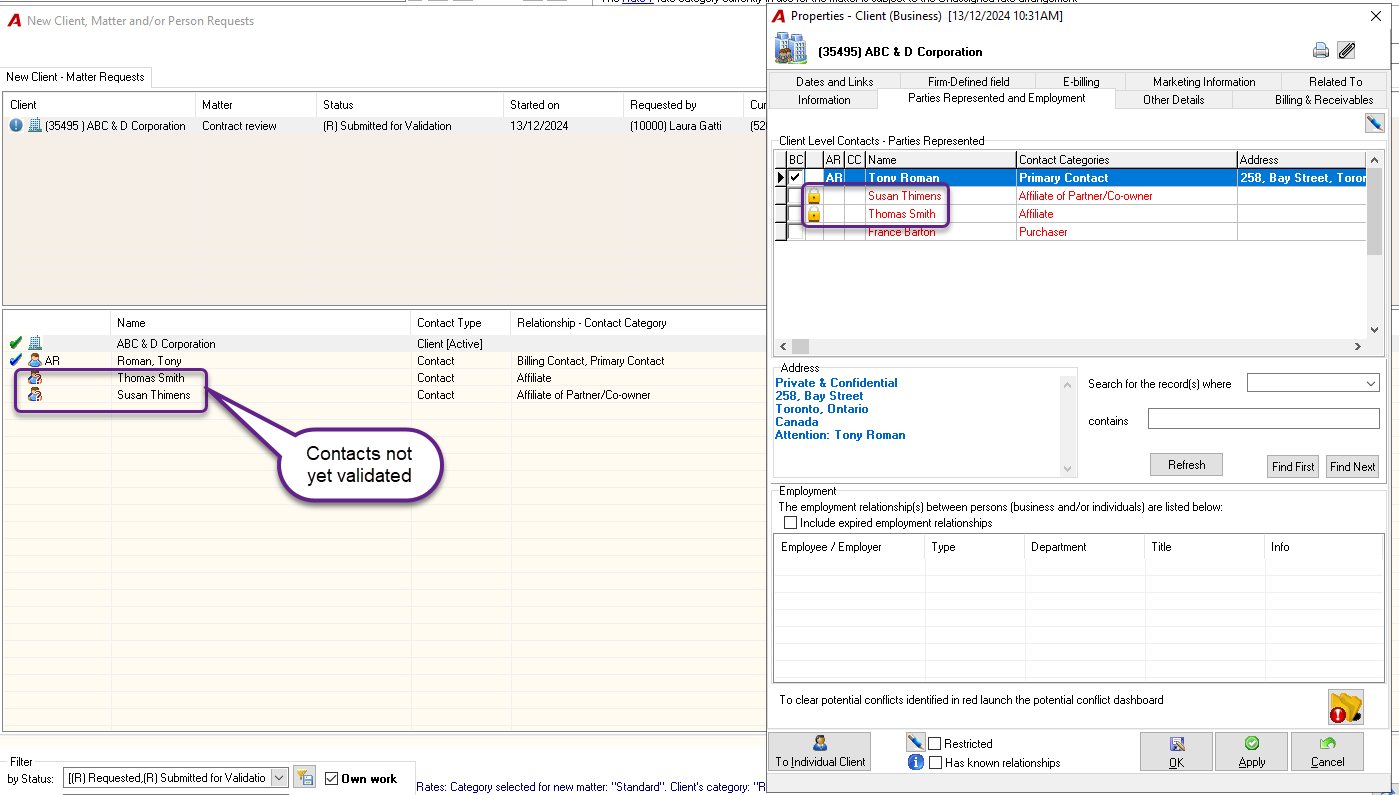Click the Find First button

click(x=1293, y=467)
